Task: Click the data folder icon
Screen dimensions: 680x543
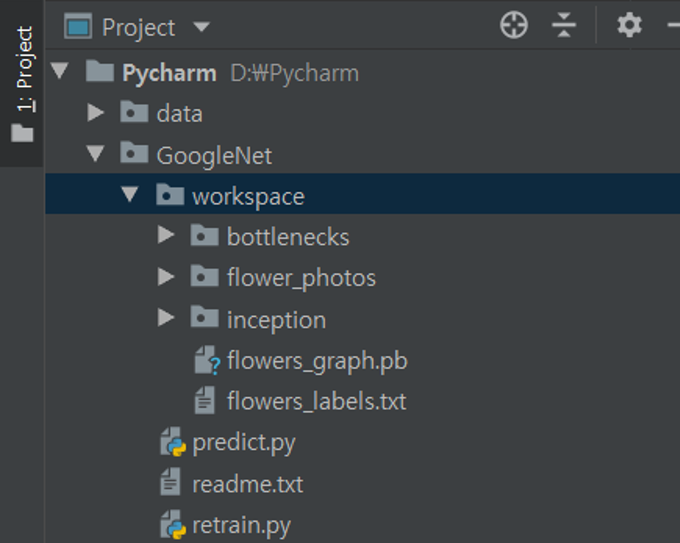Action: tap(134, 111)
